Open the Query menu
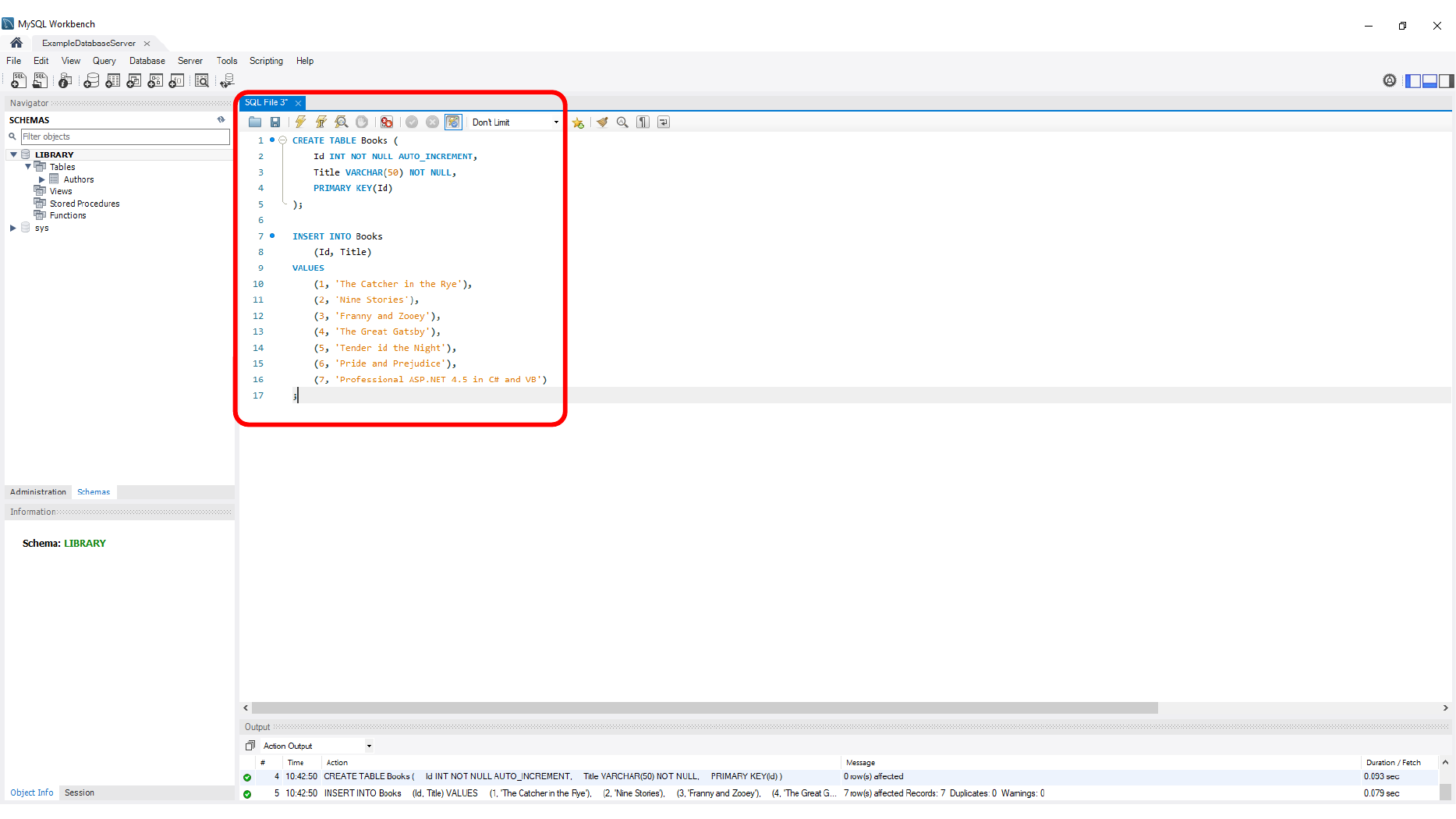This screenshot has width=1456, height=819. point(105,61)
